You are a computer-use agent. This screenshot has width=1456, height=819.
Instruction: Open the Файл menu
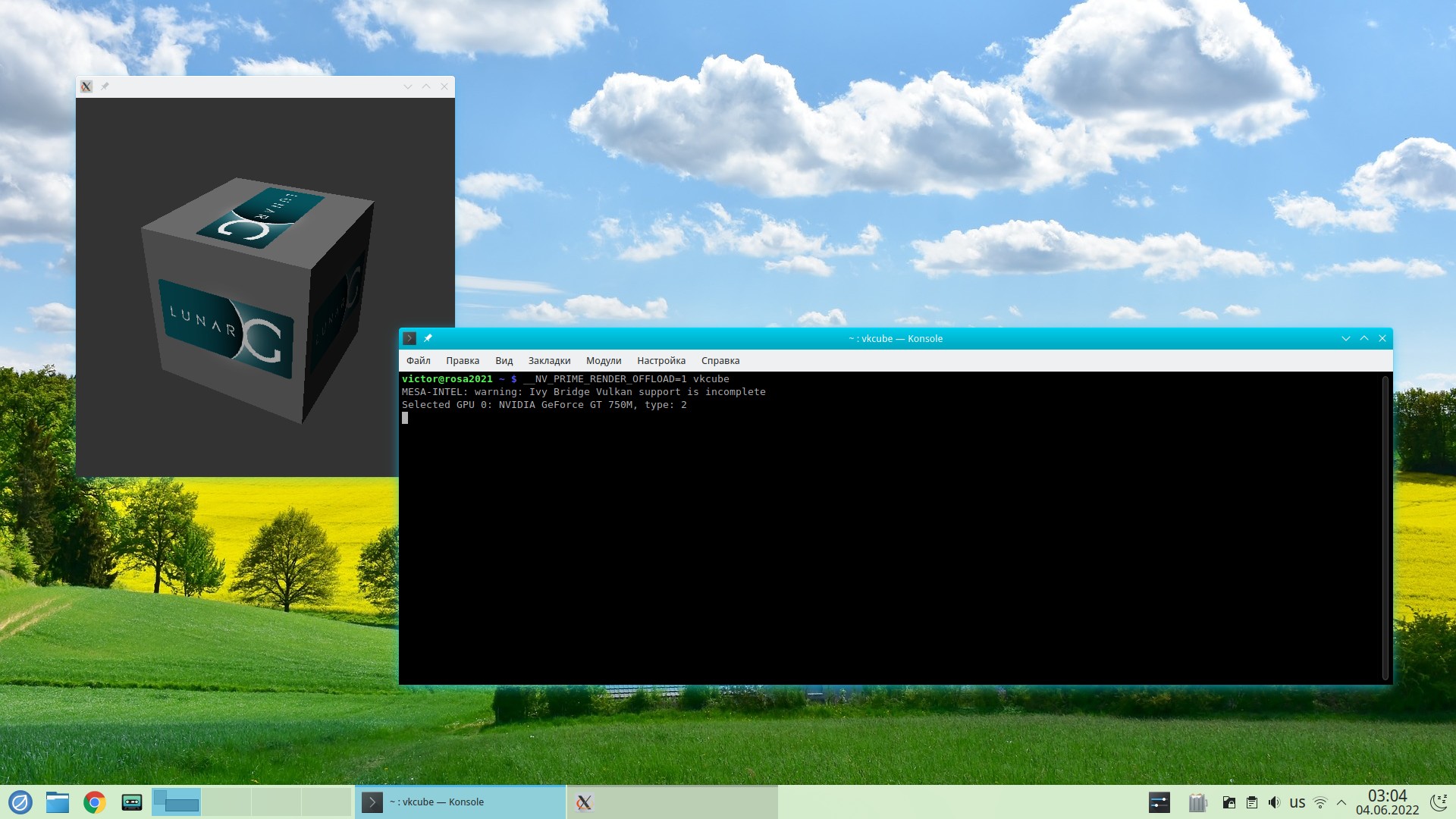[x=418, y=361]
